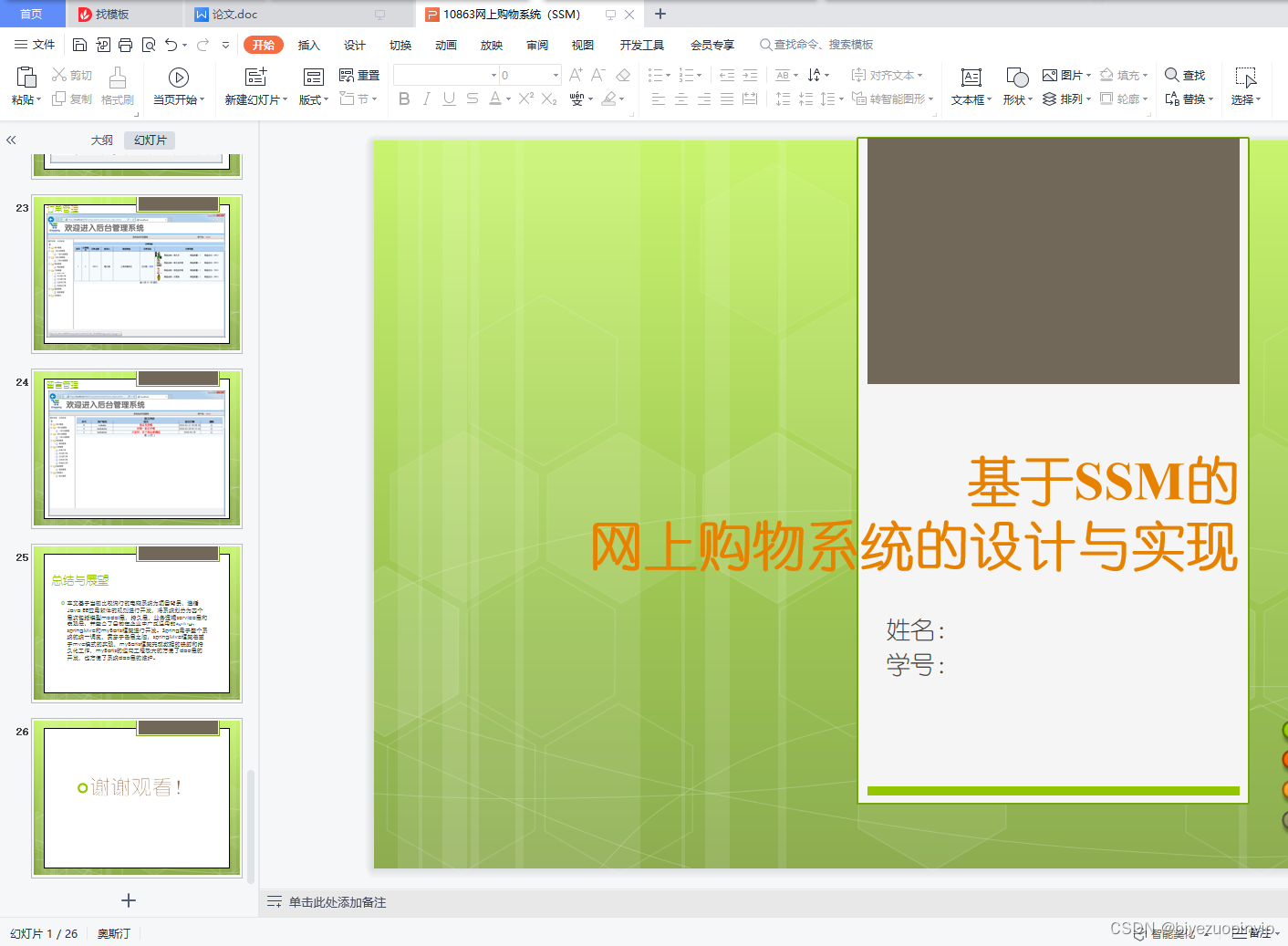The height and width of the screenshot is (946, 1288).
Task: Click the Find (查找) magnifier icon
Action: pyautogui.click(x=1172, y=75)
